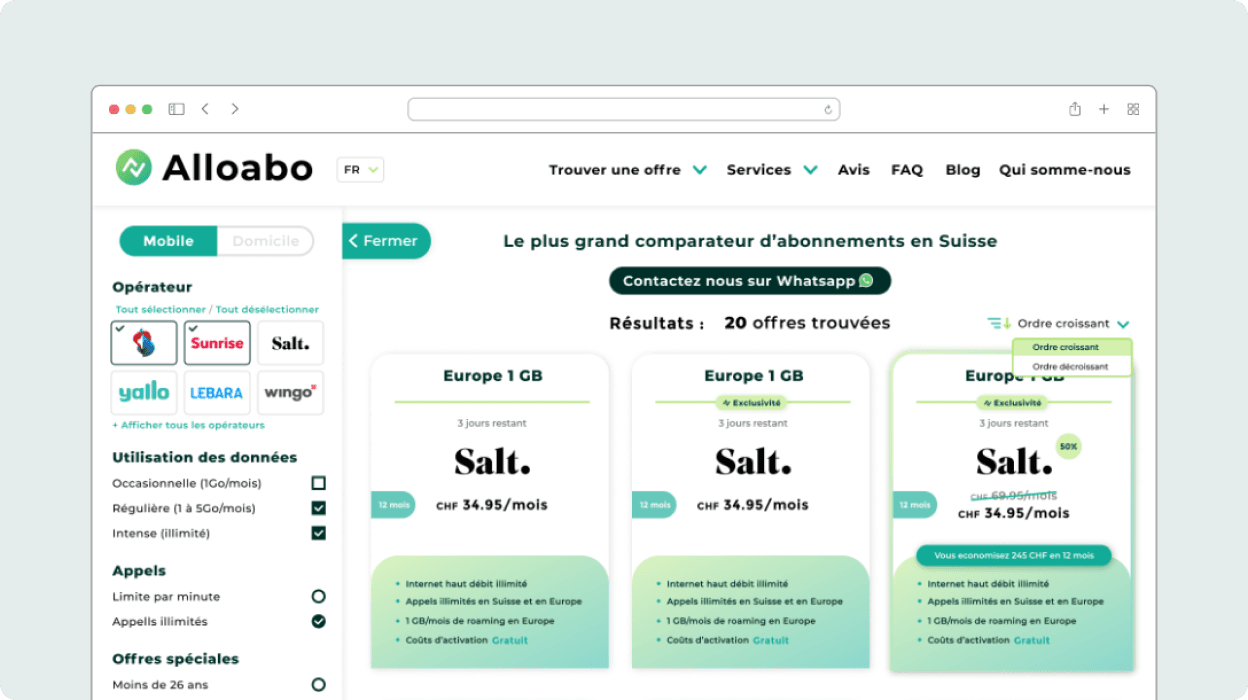Click Vous economisez 245 CHF banner
The image size is (1248, 700).
1014,555
